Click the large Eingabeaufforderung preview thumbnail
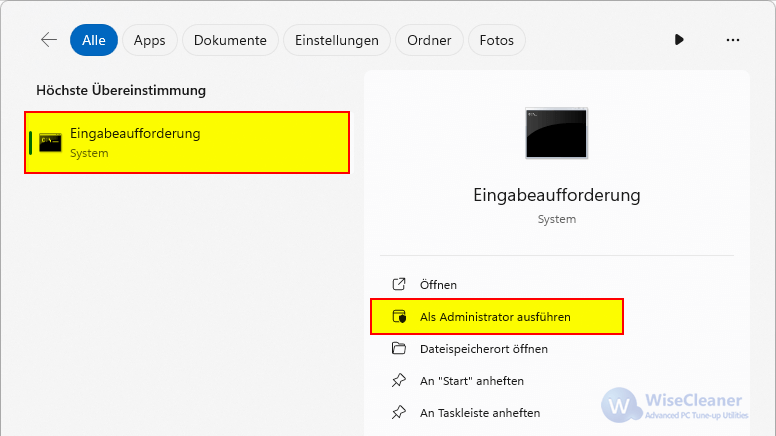 point(556,133)
